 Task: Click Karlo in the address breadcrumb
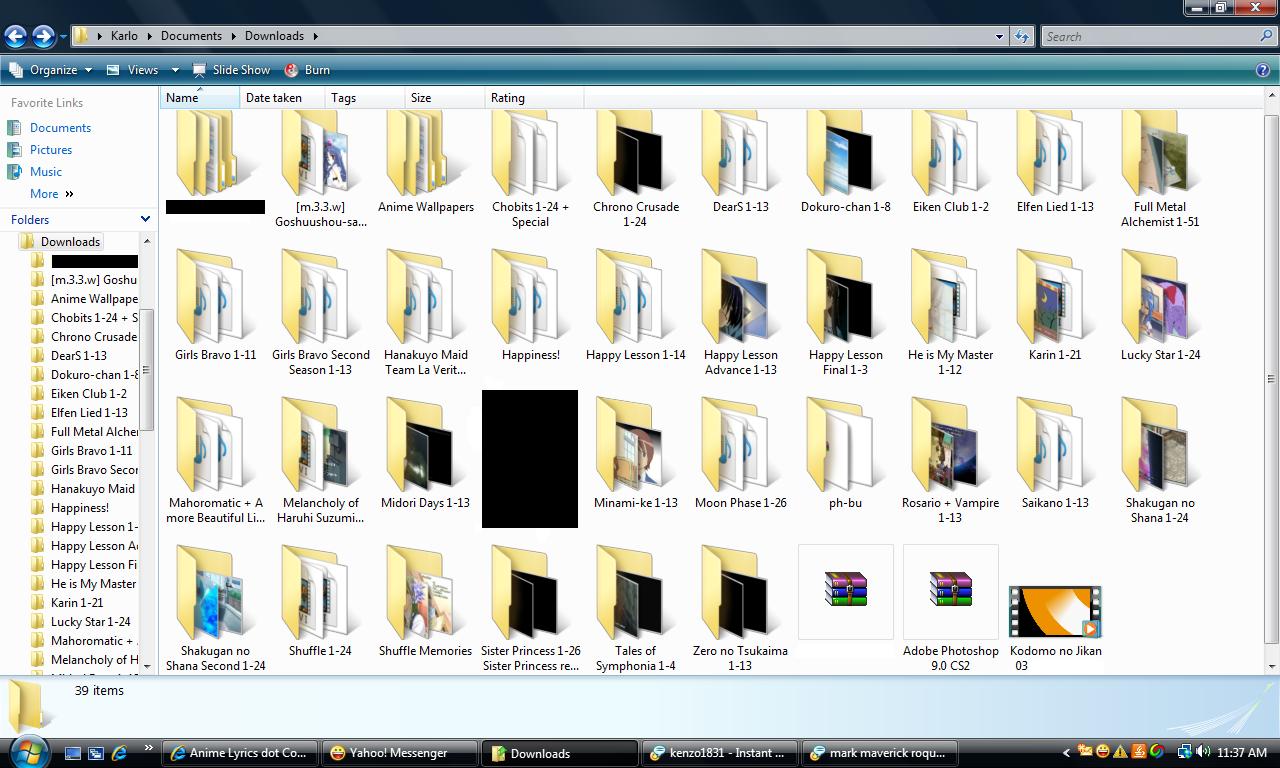[x=124, y=36]
